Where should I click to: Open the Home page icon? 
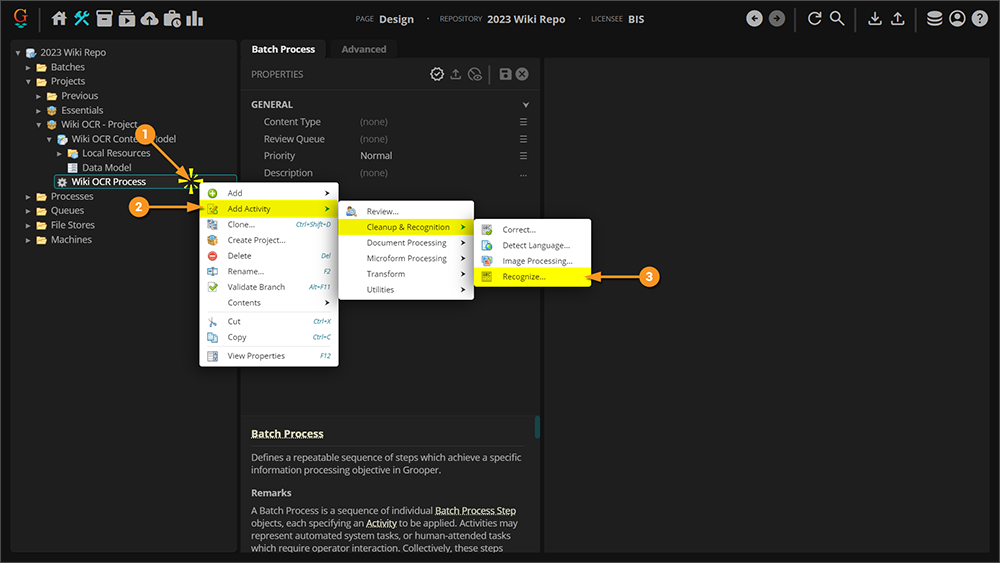point(59,18)
